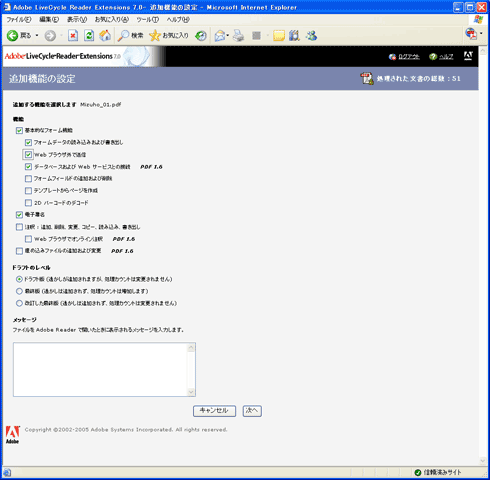The image size is (490, 480).
Task: Click the Messenger toolbar icon
Action: 312,35
